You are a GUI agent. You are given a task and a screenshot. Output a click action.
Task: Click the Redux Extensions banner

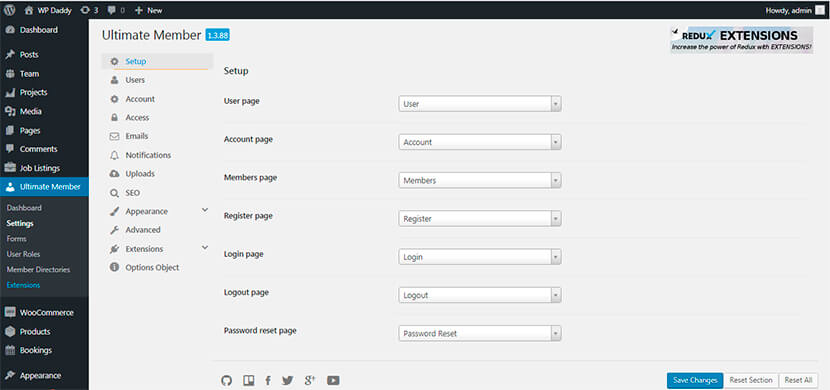point(742,40)
